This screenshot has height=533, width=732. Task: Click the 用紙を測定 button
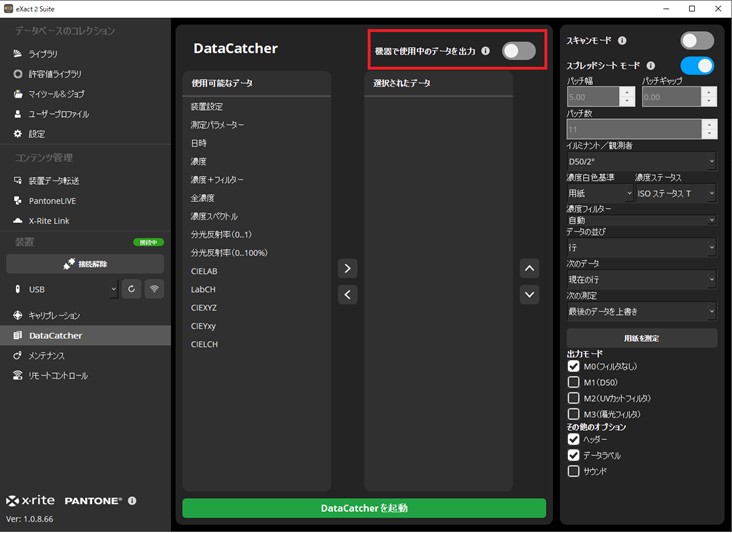pyautogui.click(x=641, y=338)
